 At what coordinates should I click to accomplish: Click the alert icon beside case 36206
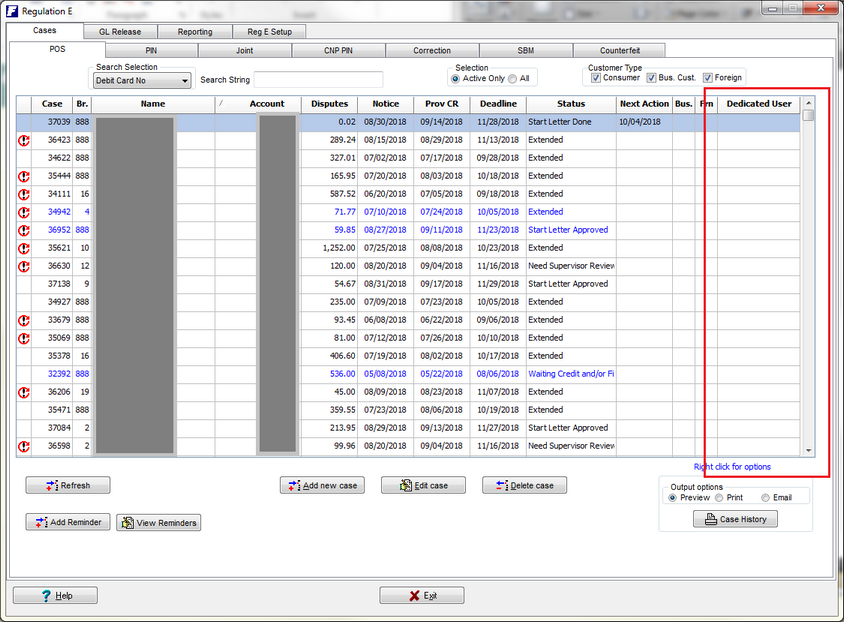[x=24, y=392]
